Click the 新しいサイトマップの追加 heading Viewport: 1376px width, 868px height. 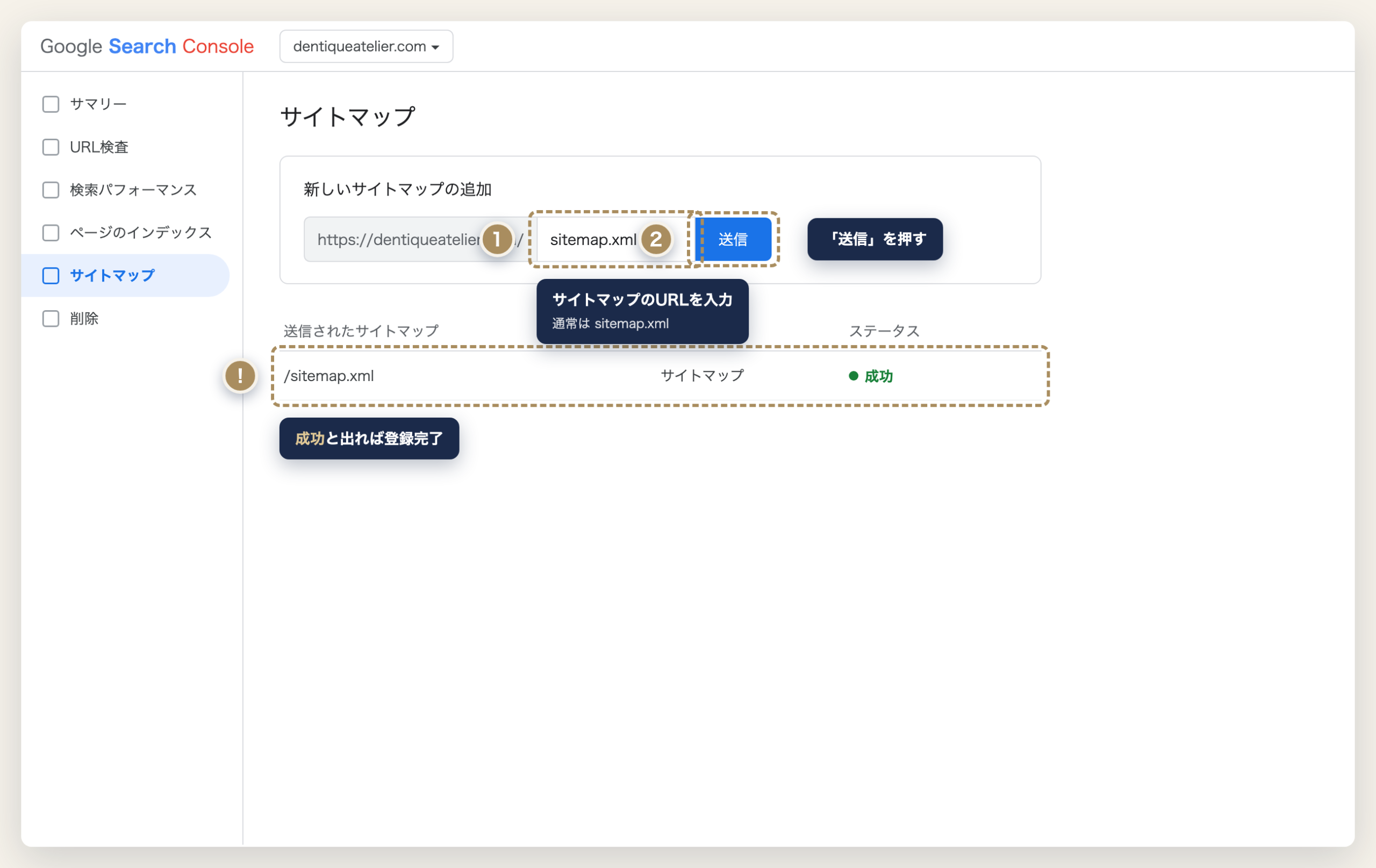398,189
